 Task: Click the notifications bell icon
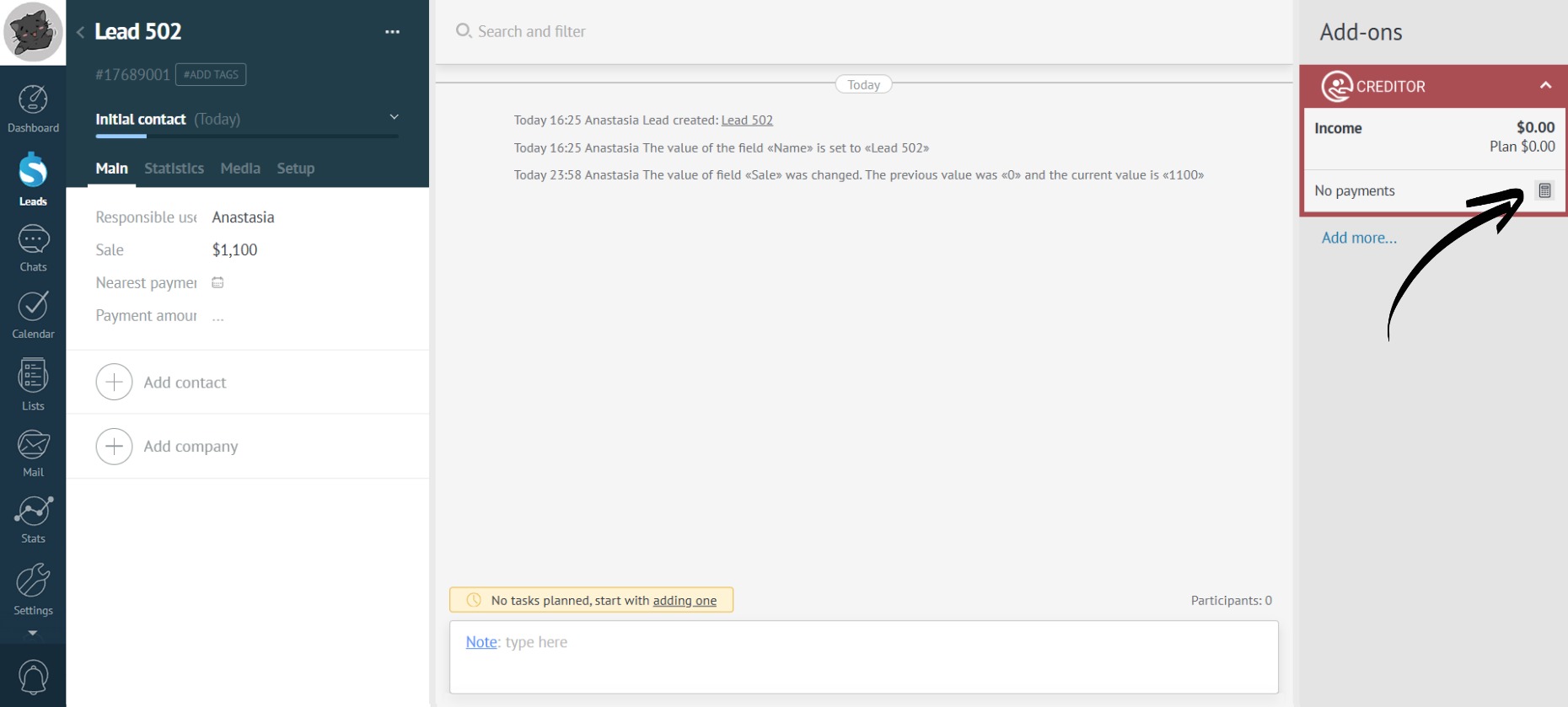33,677
